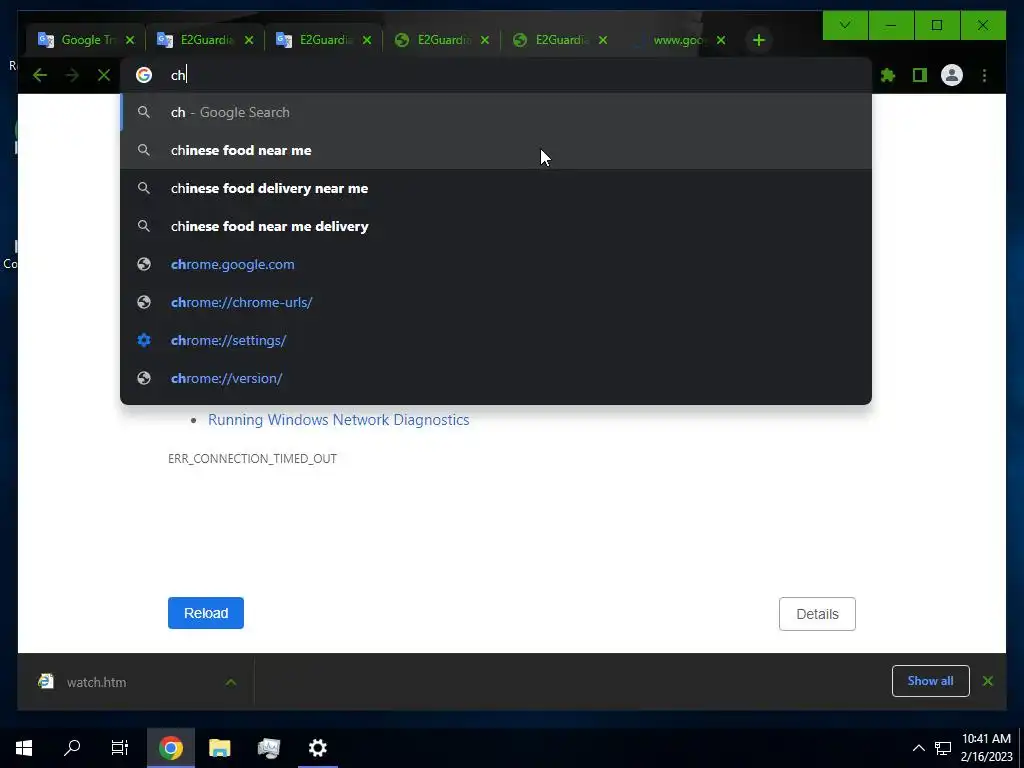The height and width of the screenshot is (768, 1024).
Task: Click the blue Reload button
Action: 206,613
